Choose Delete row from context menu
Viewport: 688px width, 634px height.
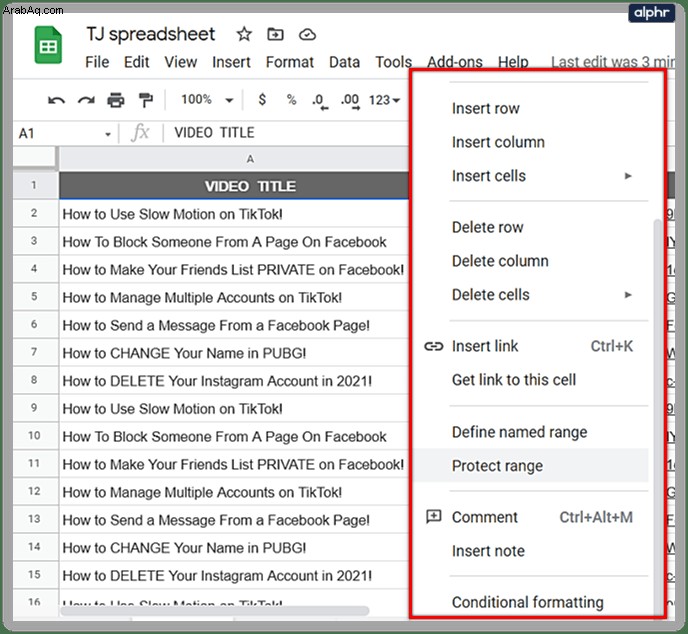click(530, 227)
